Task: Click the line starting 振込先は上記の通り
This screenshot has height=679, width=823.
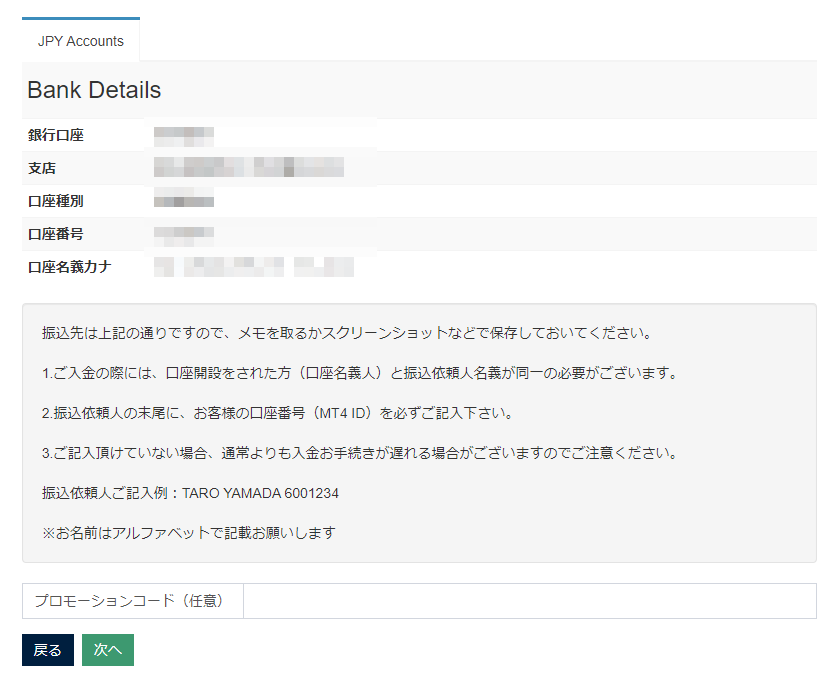Action: click(x=347, y=333)
